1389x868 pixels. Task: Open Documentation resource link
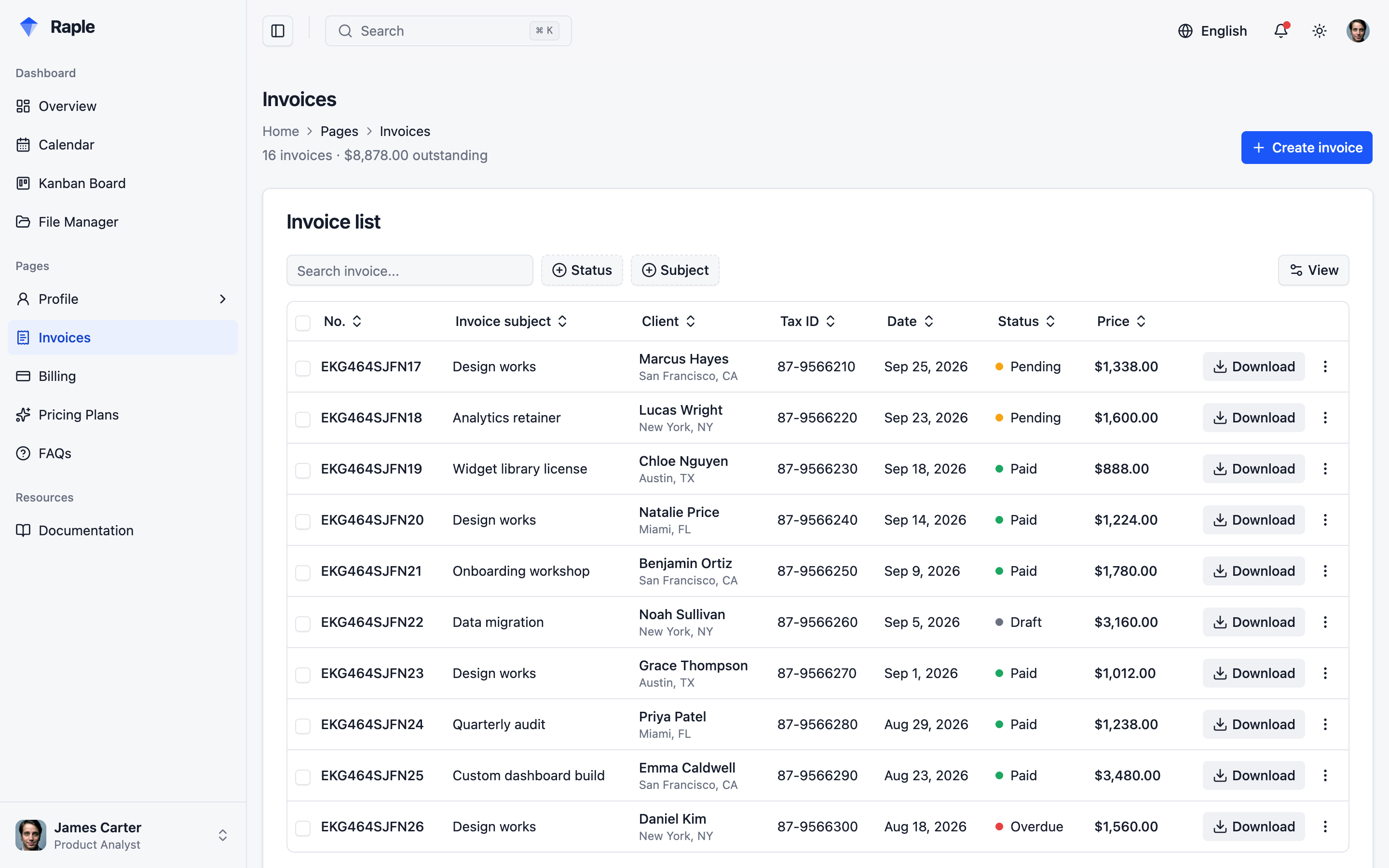(123, 530)
